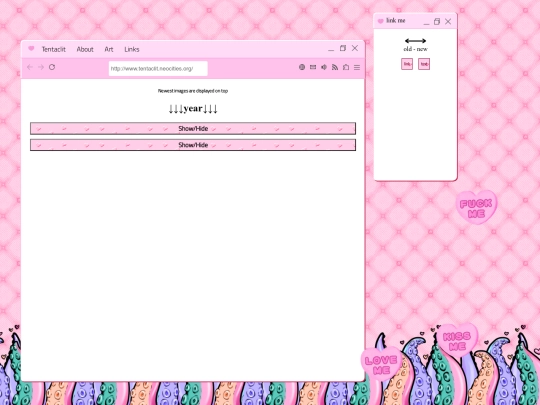Open the Tentaclit menu item

54,49
